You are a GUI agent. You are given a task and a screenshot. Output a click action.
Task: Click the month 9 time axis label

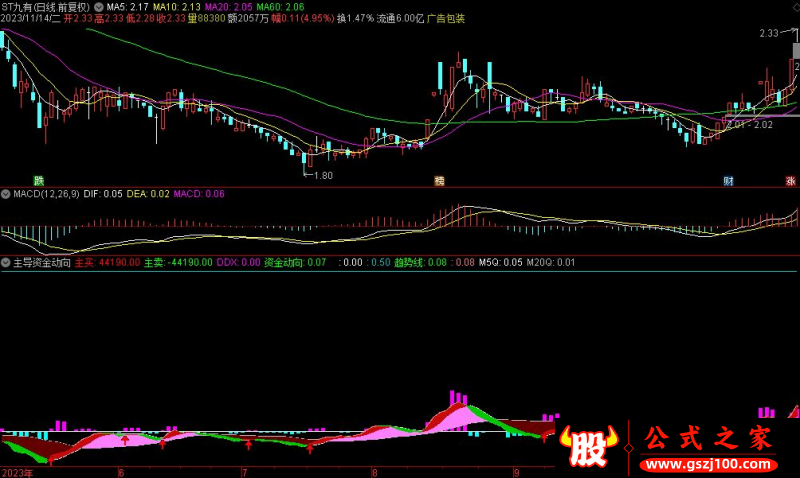pyautogui.click(x=517, y=473)
